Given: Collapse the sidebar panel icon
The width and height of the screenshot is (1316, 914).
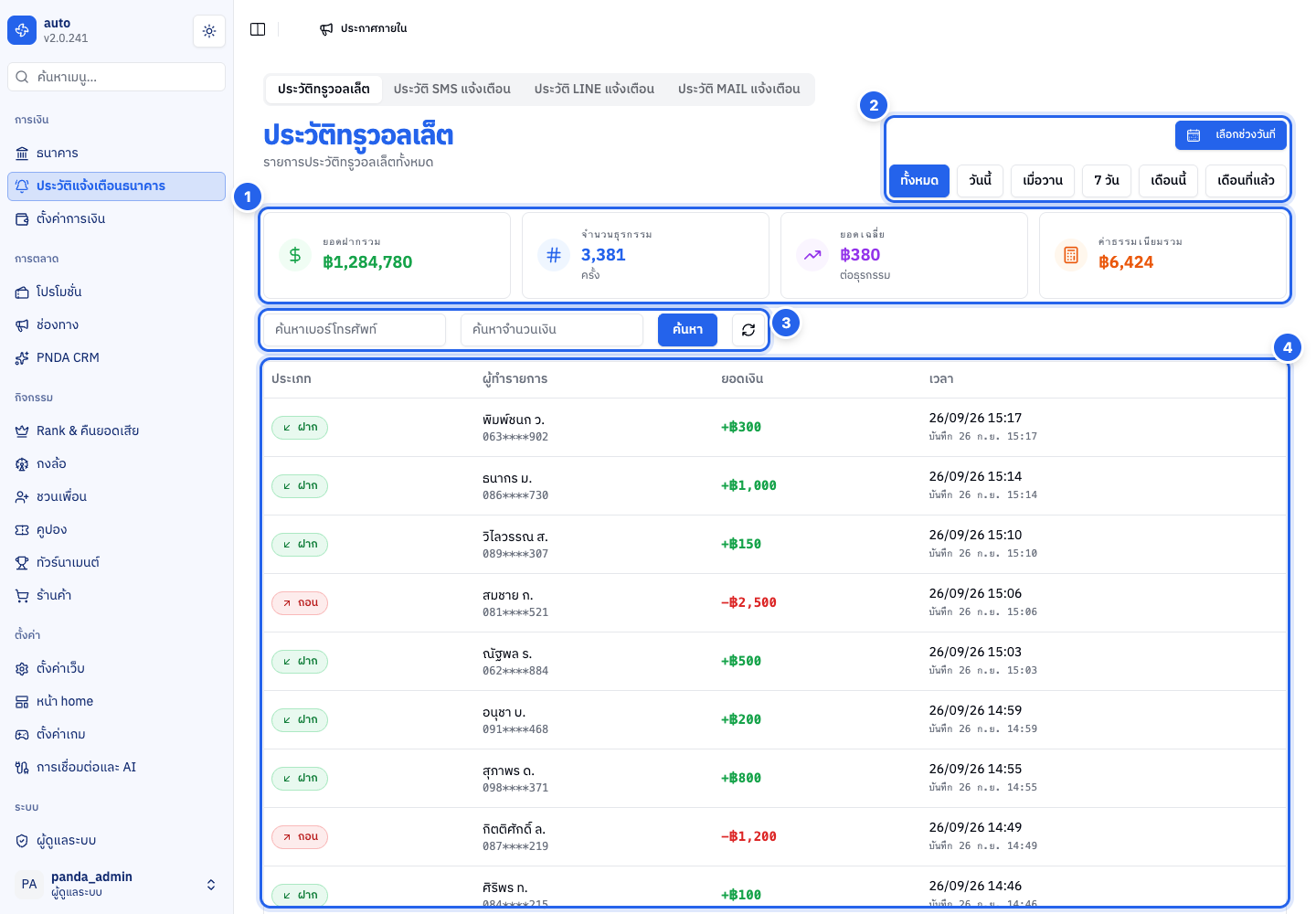Looking at the screenshot, I should point(258,29).
